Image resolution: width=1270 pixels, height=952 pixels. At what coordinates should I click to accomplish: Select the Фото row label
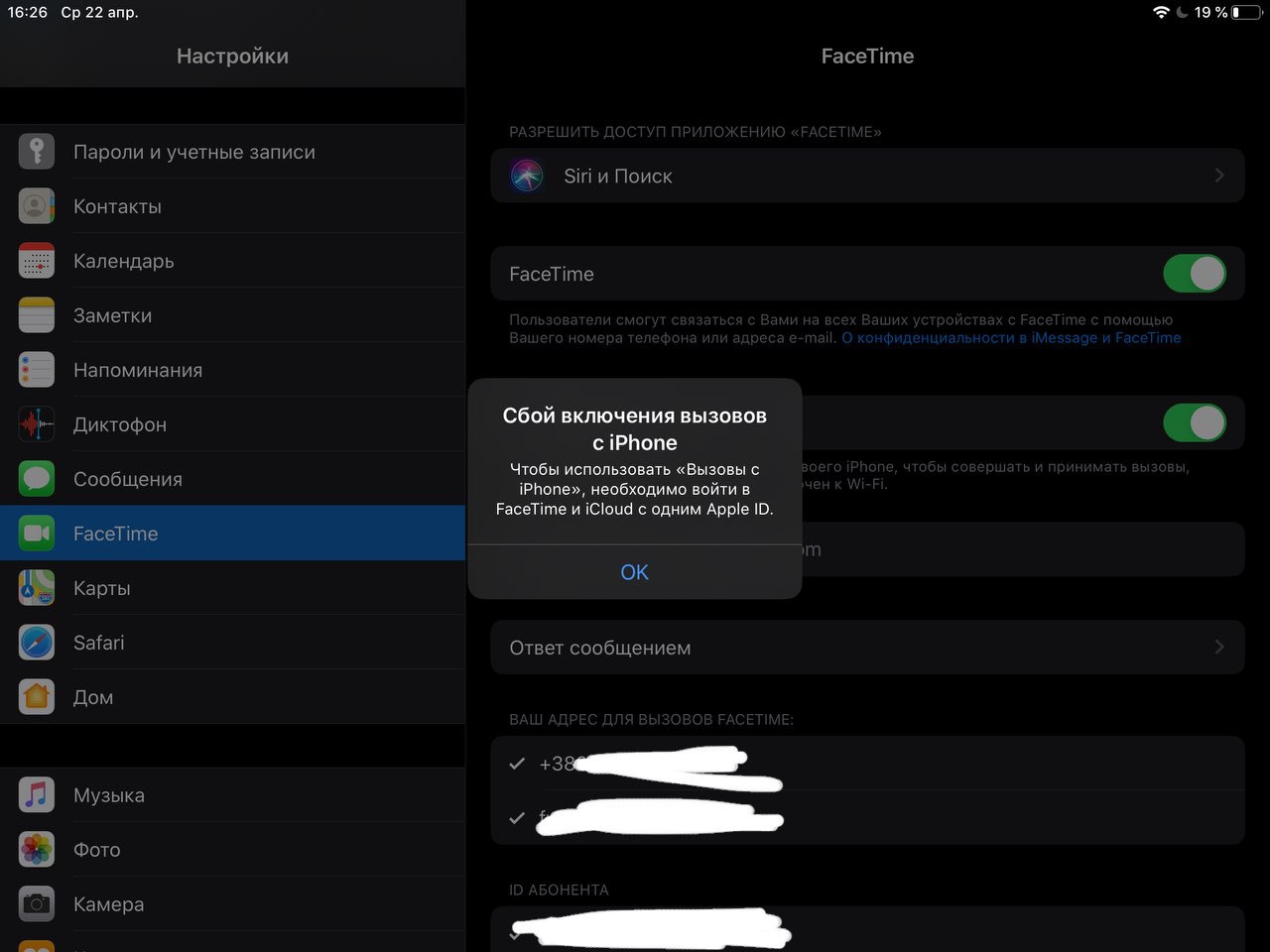click(97, 850)
